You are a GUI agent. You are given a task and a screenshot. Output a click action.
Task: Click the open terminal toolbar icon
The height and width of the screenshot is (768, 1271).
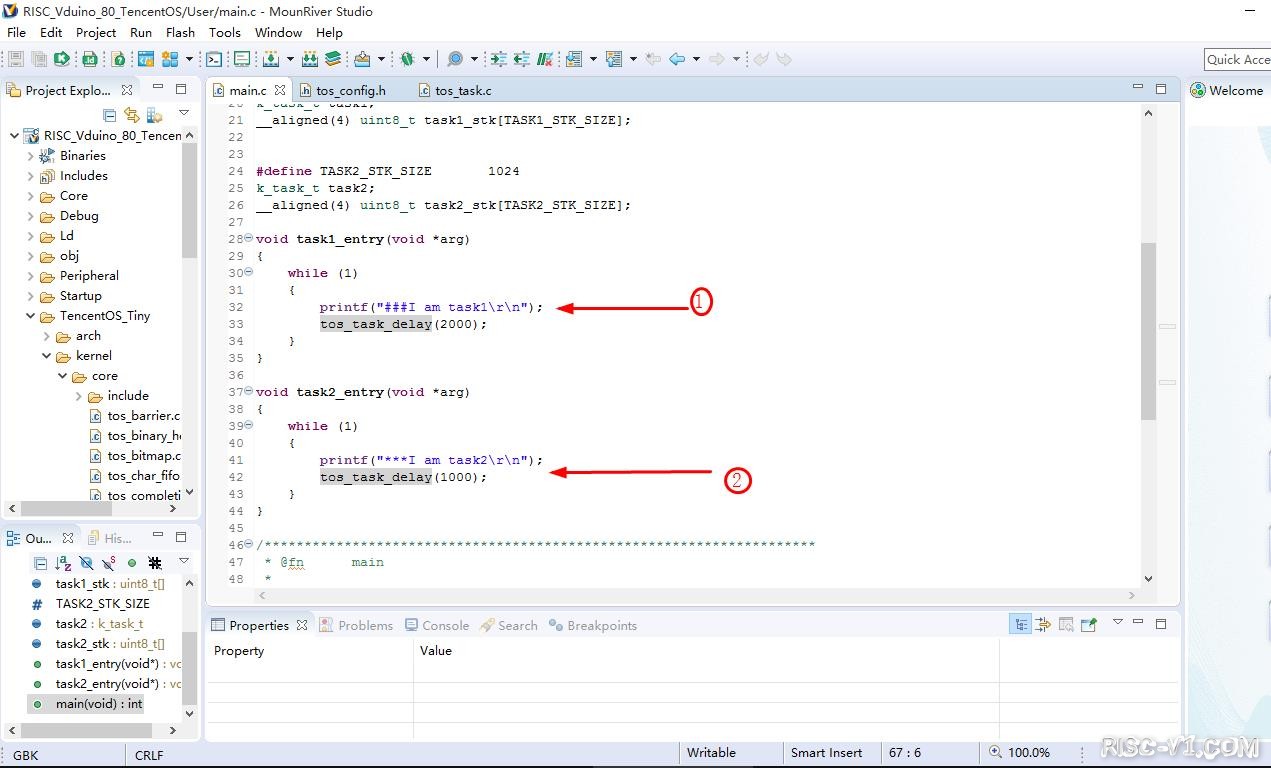214,59
